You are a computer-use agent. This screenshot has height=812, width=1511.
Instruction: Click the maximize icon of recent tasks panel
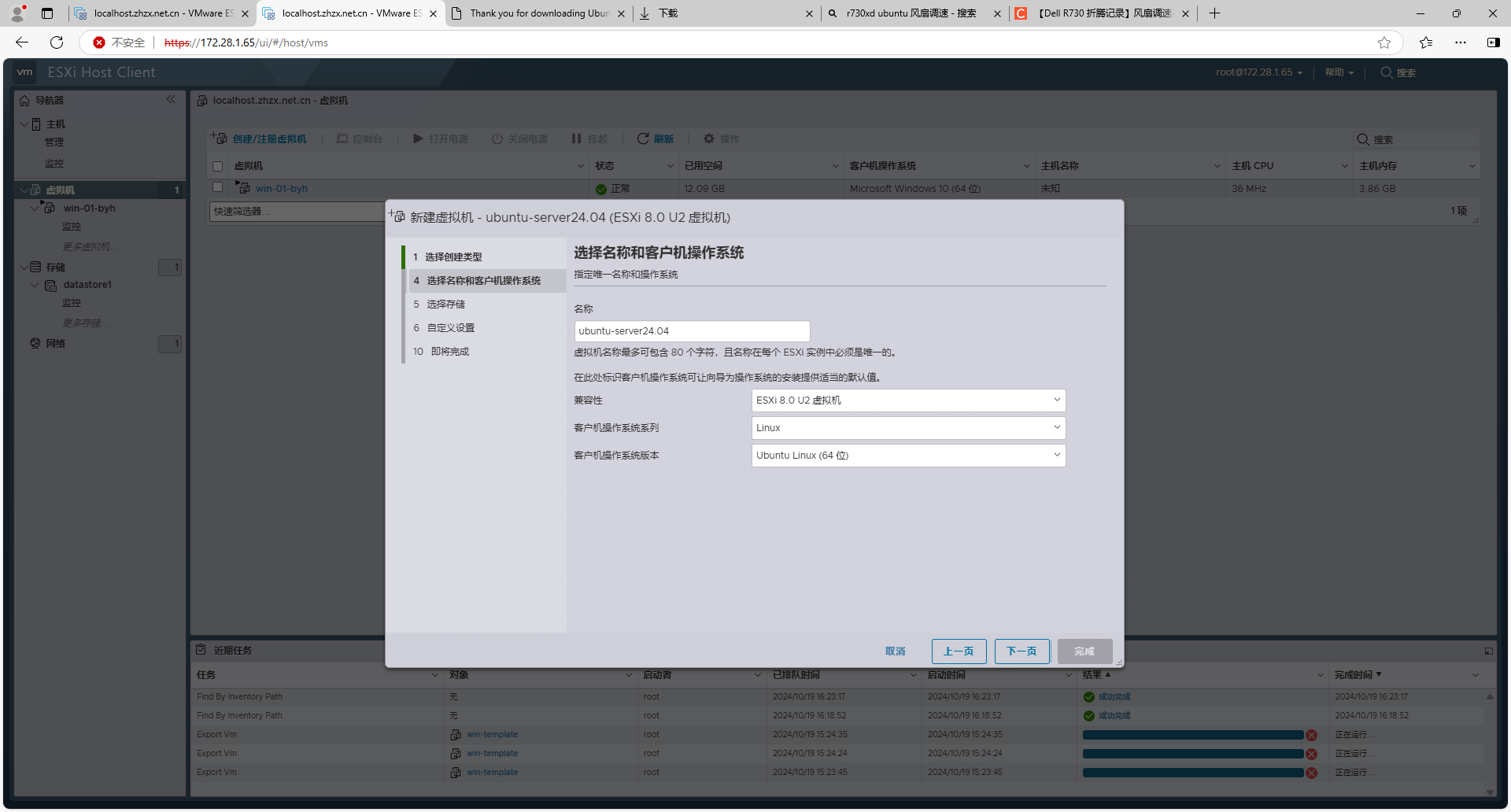pos(1488,651)
